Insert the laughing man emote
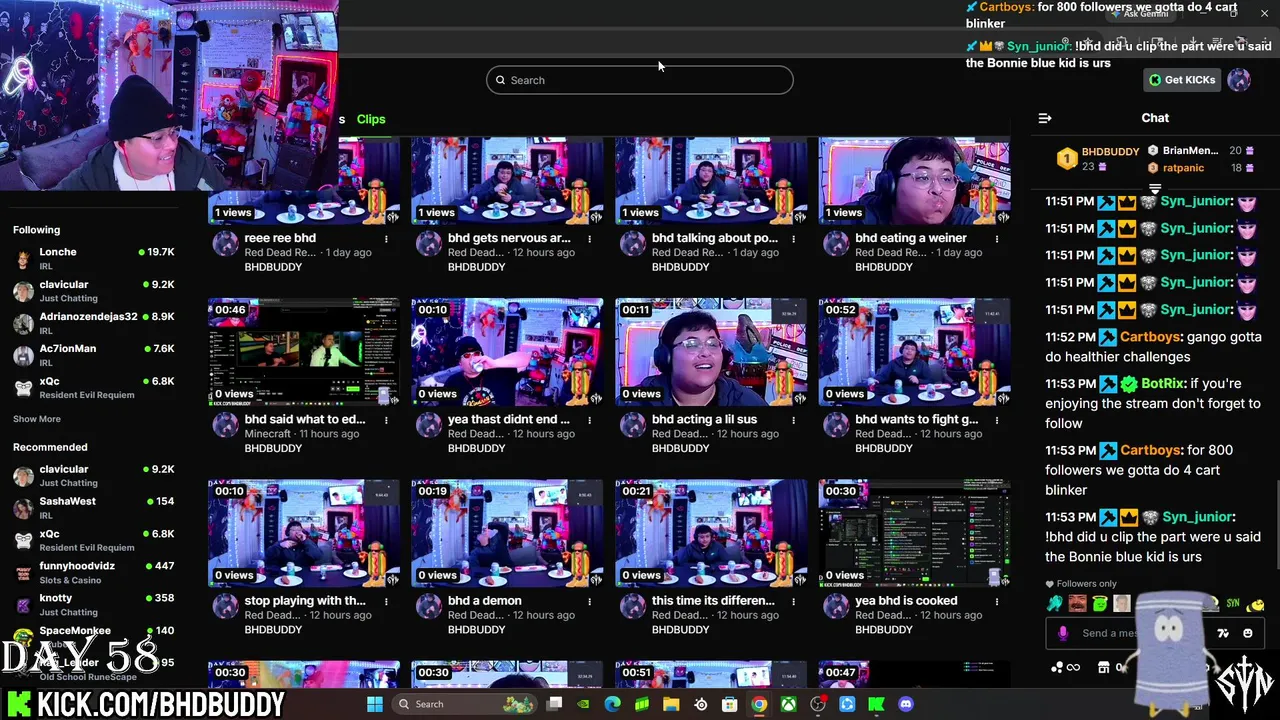This screenshot has height=720, width=1280. 1077,603
